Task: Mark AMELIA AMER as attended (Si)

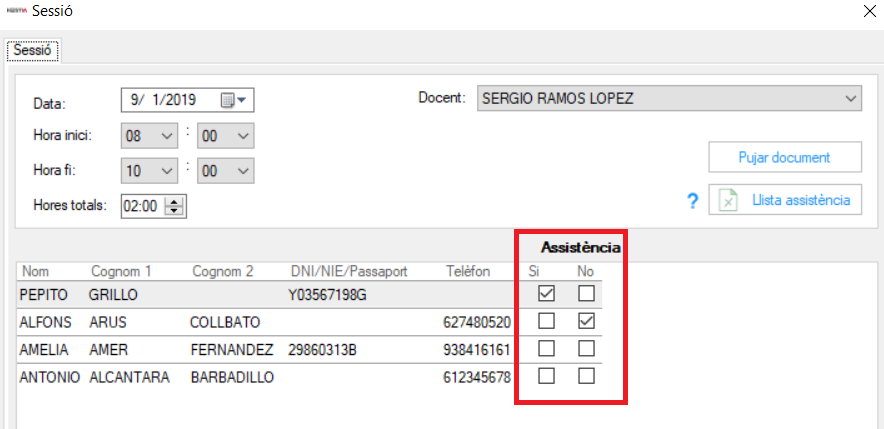Action: [x=546, y=349]
